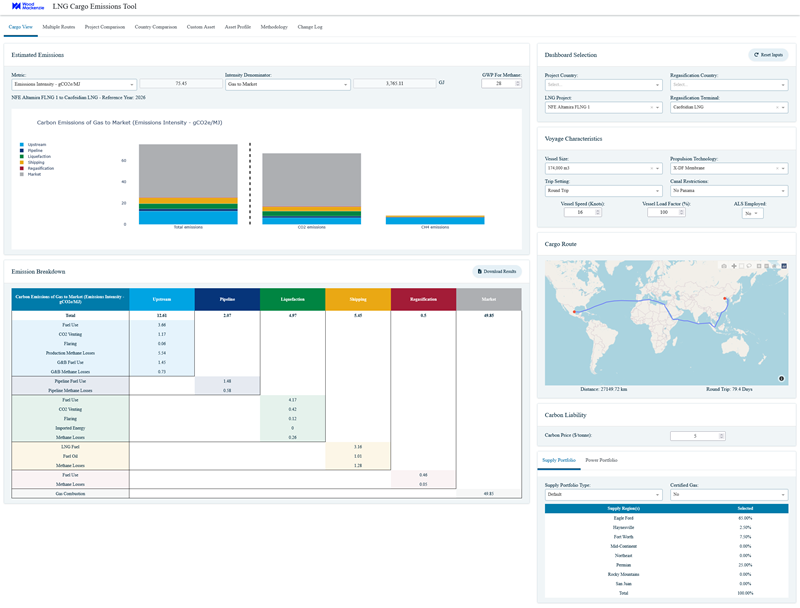The image size is (800, 608).
Task: Open the Canal Restrictions dropdown
Action: coord(728,191)
